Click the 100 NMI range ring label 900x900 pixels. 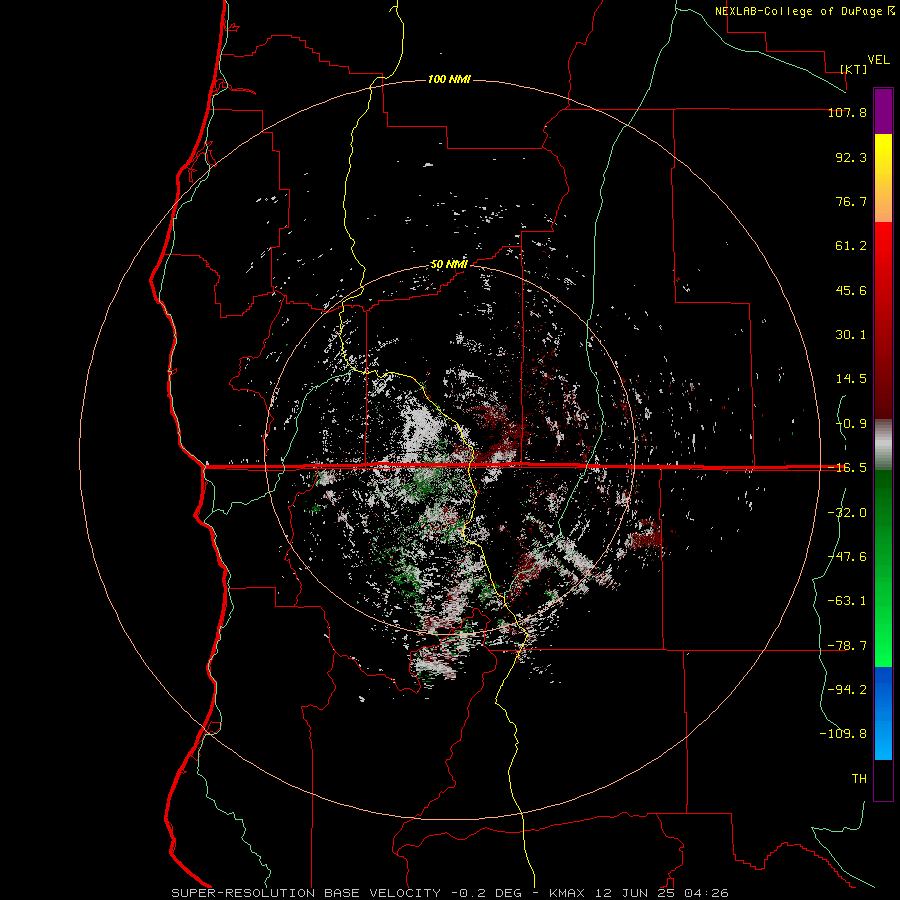[449, 79]
